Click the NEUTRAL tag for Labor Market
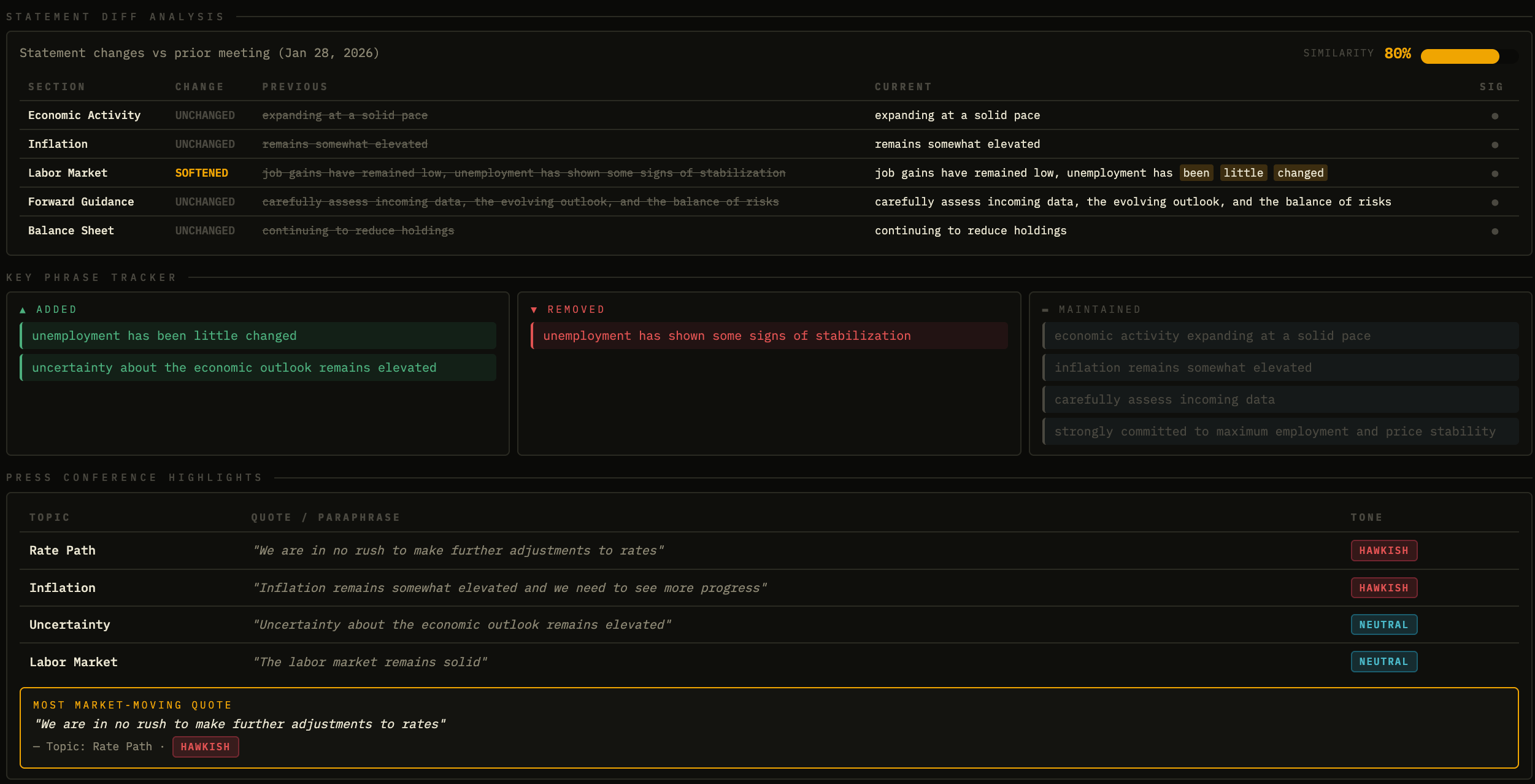Viewport: 1535px width, 784px height. point(1383,661)
